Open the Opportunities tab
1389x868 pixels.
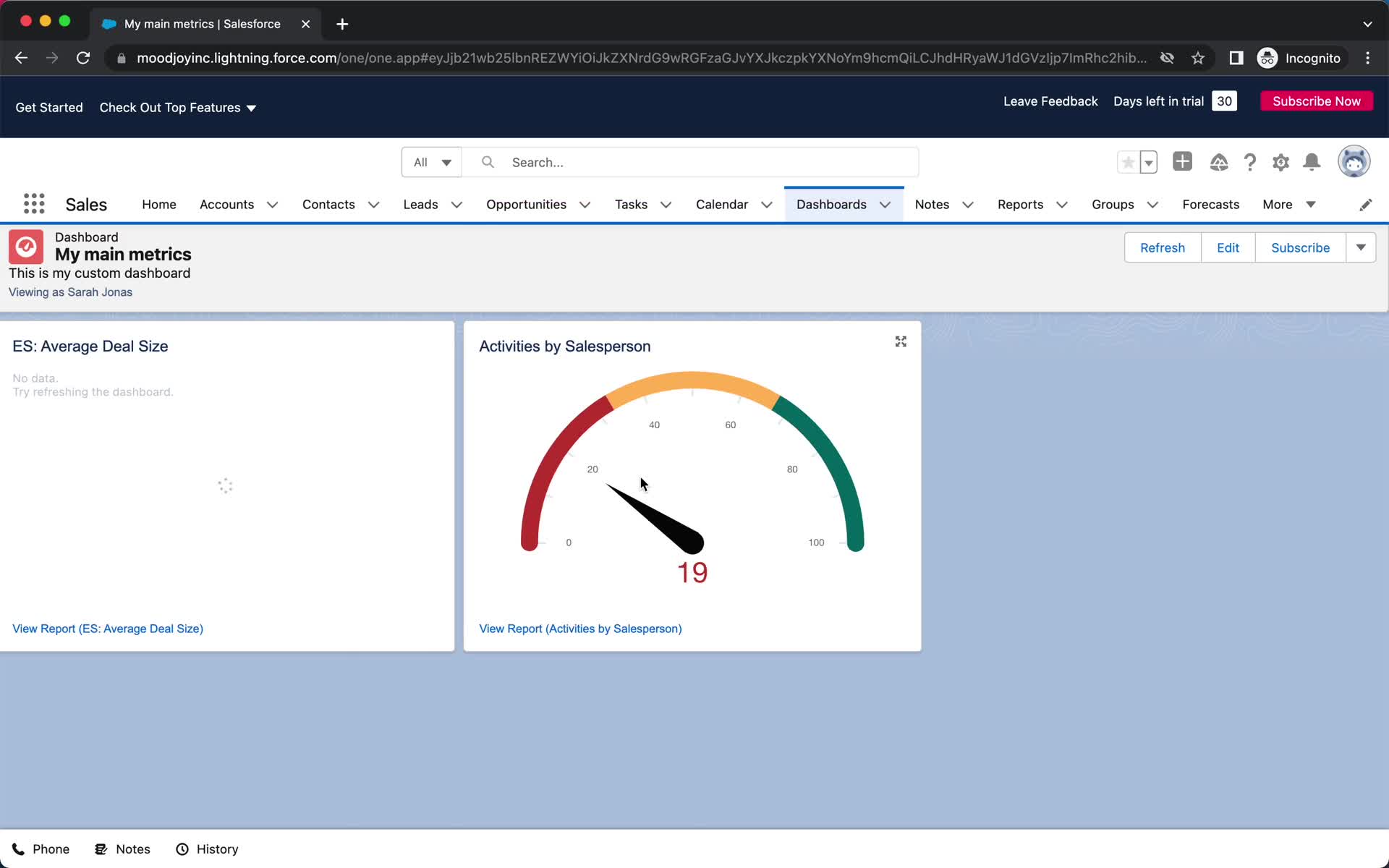(x=526, y=205)
